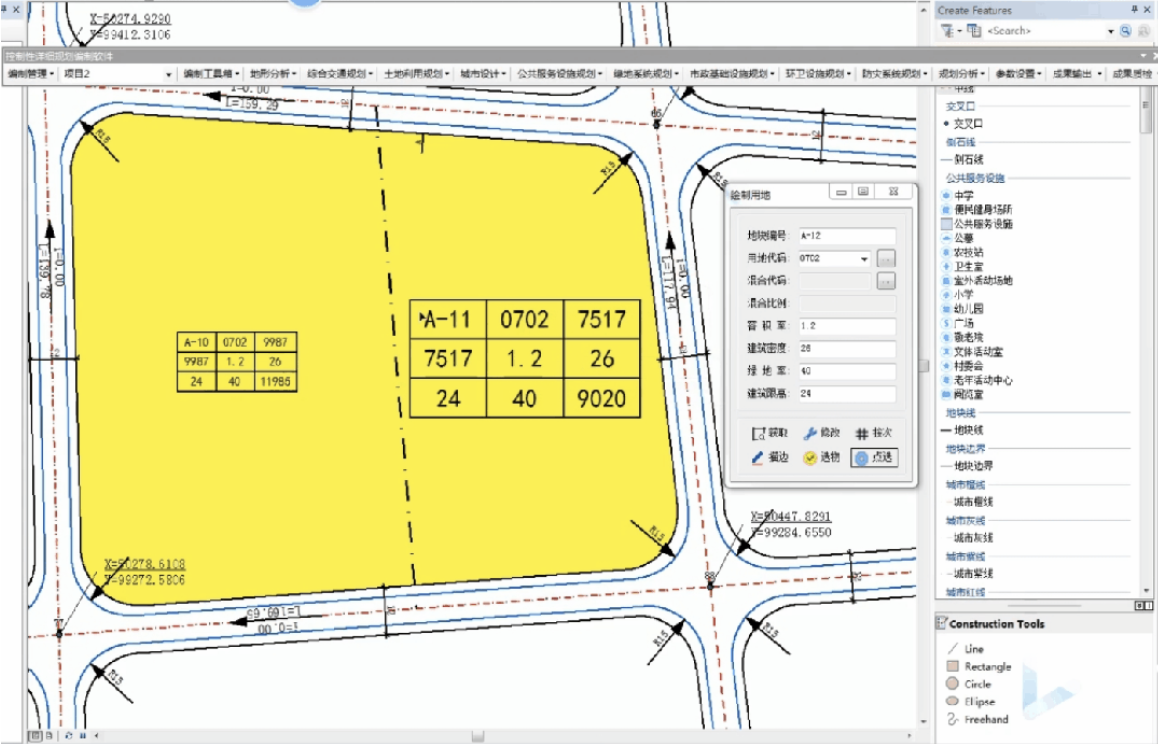Click the 点选 (point select) button
The width and height of the screenshot is (1158, 744).
pyautogui.click(x=874, y=457)
